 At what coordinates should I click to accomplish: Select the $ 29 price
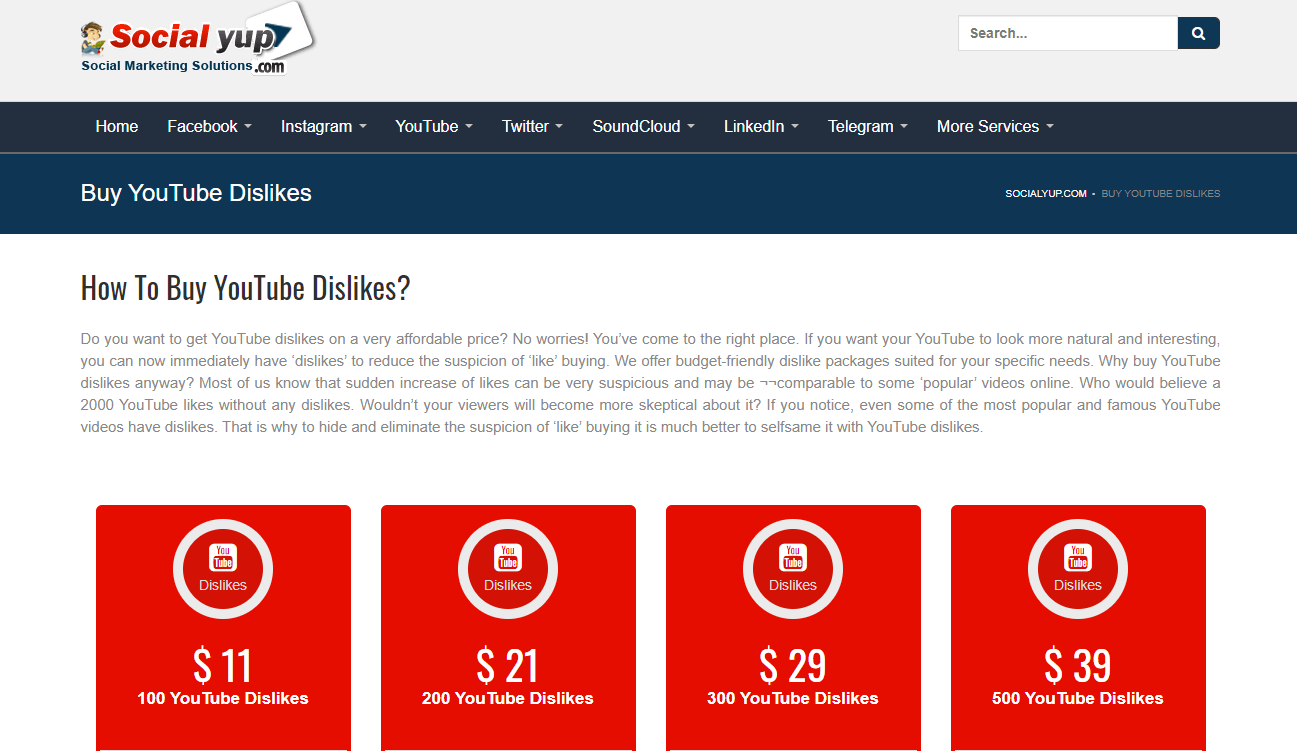pos(793,666)
